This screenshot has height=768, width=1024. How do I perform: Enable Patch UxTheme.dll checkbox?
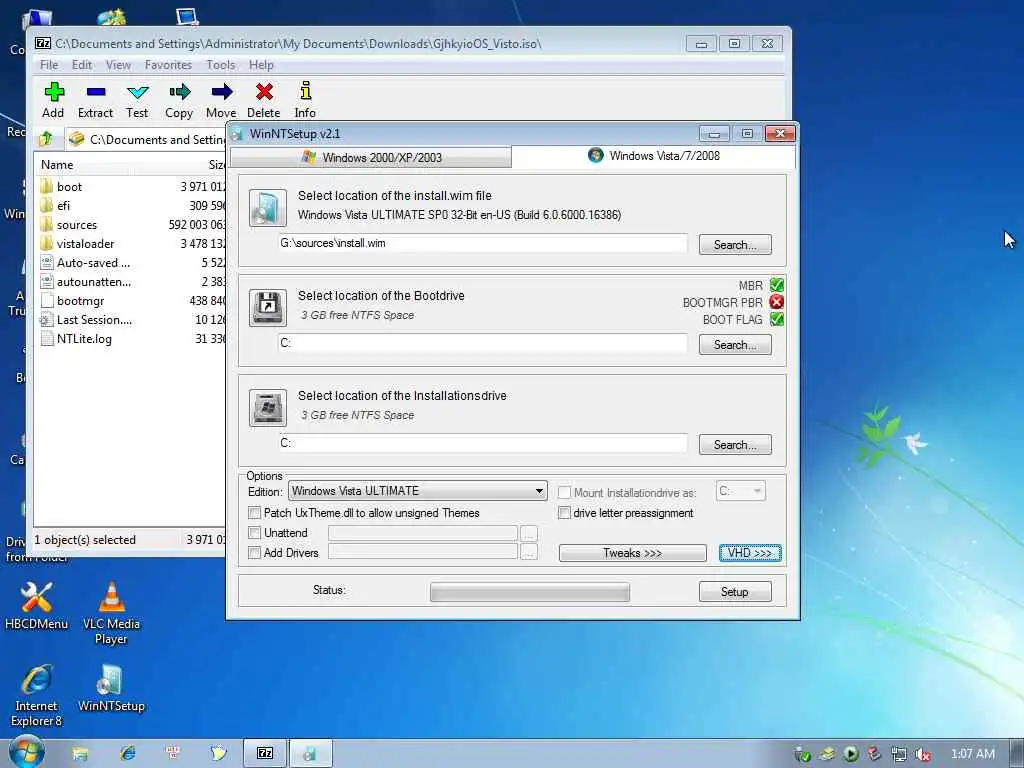[255, 513]
